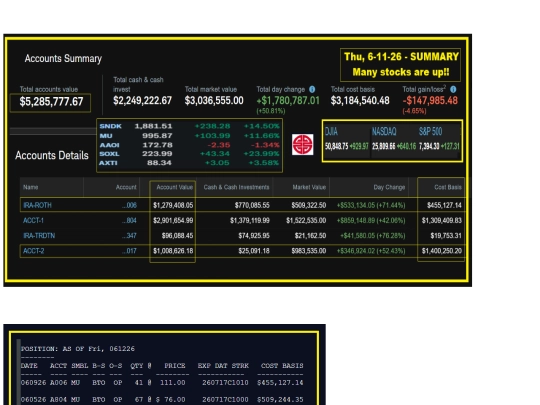Sort by the Day Change column header
Image resolution: width=540 pixels, height=405 pixels.
tap(389, 187)
